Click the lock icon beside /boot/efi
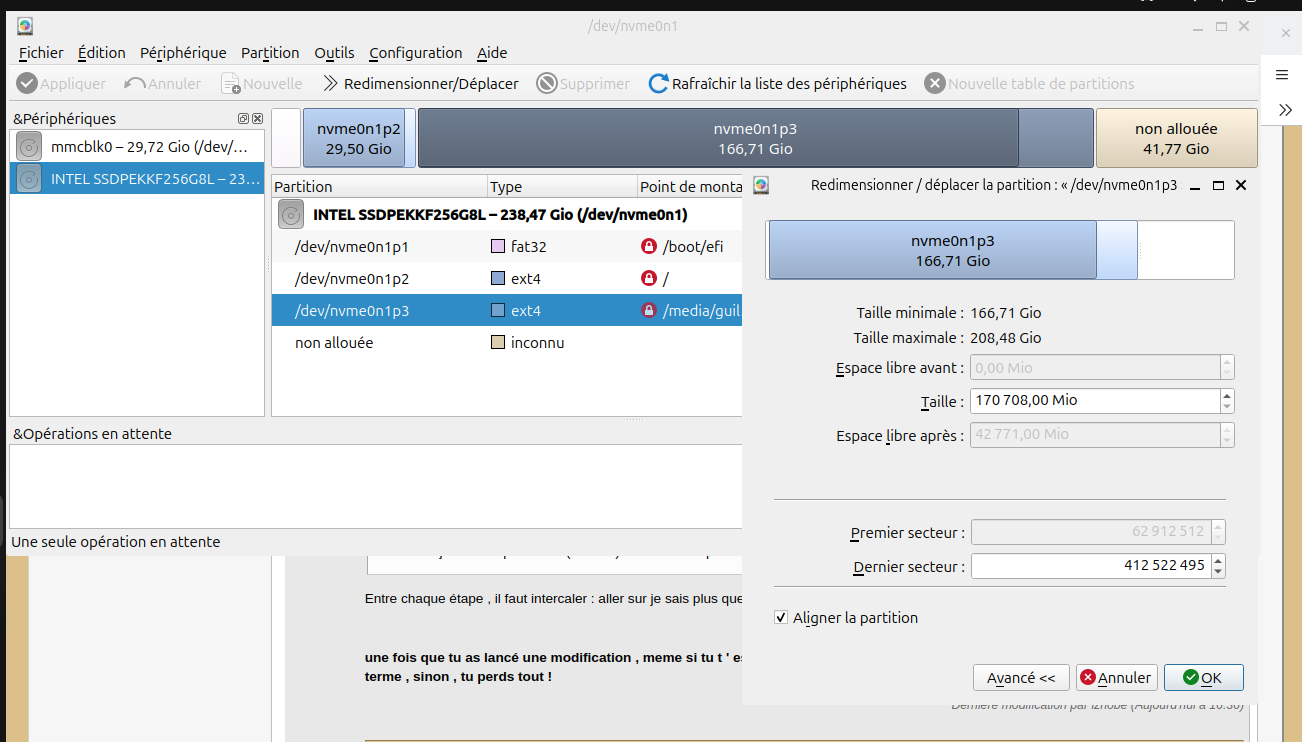 point(649,246)
